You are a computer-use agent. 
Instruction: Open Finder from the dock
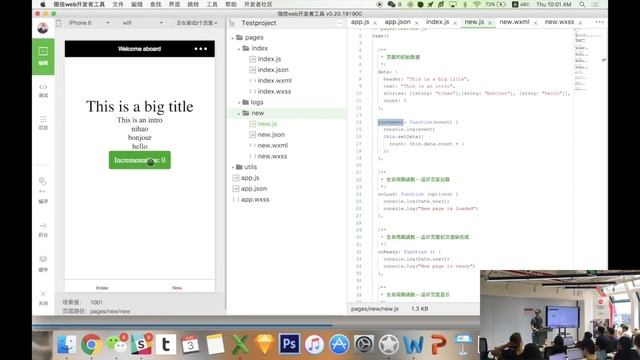pos(66,344)
